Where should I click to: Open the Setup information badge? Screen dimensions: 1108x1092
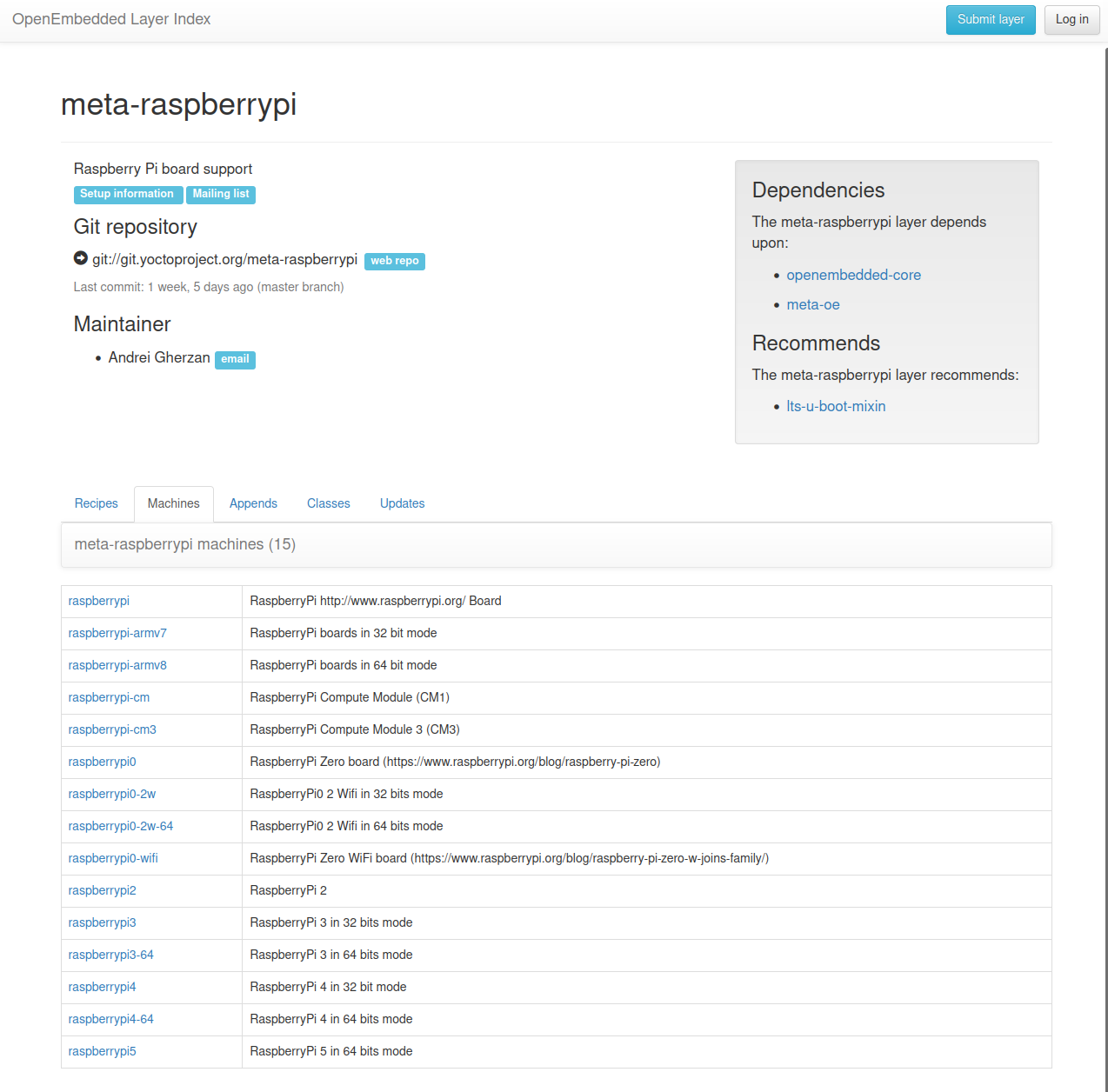point(127,194)
